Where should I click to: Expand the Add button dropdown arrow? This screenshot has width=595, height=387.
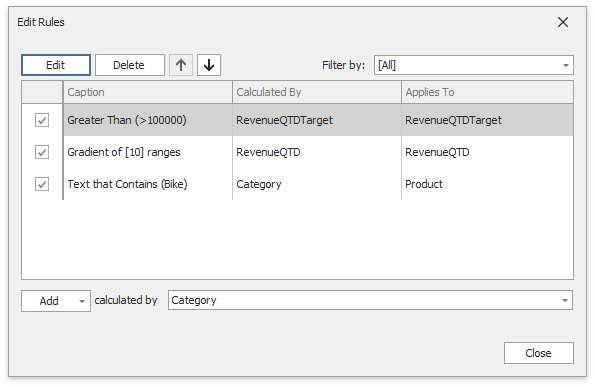(x=82, y=301)
